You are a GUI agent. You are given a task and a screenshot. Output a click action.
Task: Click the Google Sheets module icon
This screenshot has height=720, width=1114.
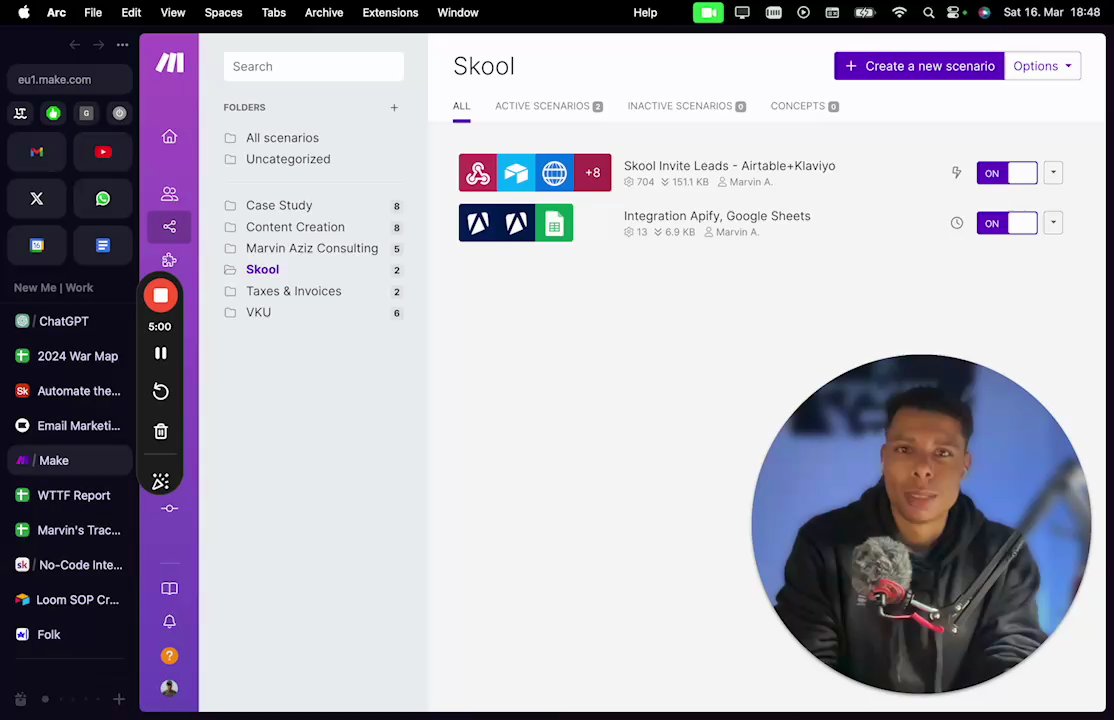pyautogui.click(x=554, y=223)
